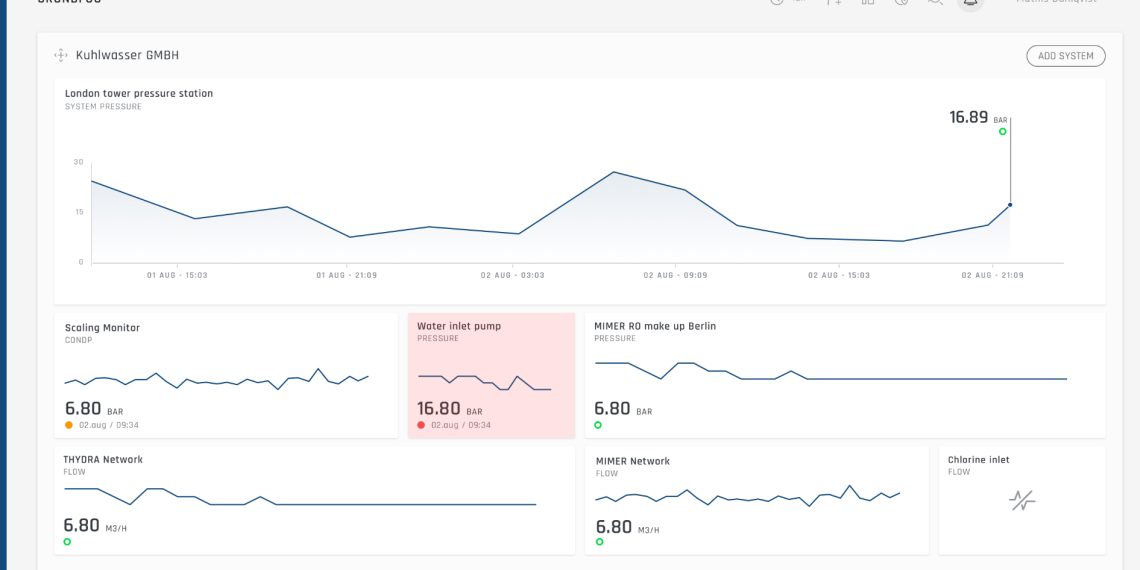Click the MIMER RO make up Berlin sparkline
The image size is (1140, 570).
(x=830, y=372)
